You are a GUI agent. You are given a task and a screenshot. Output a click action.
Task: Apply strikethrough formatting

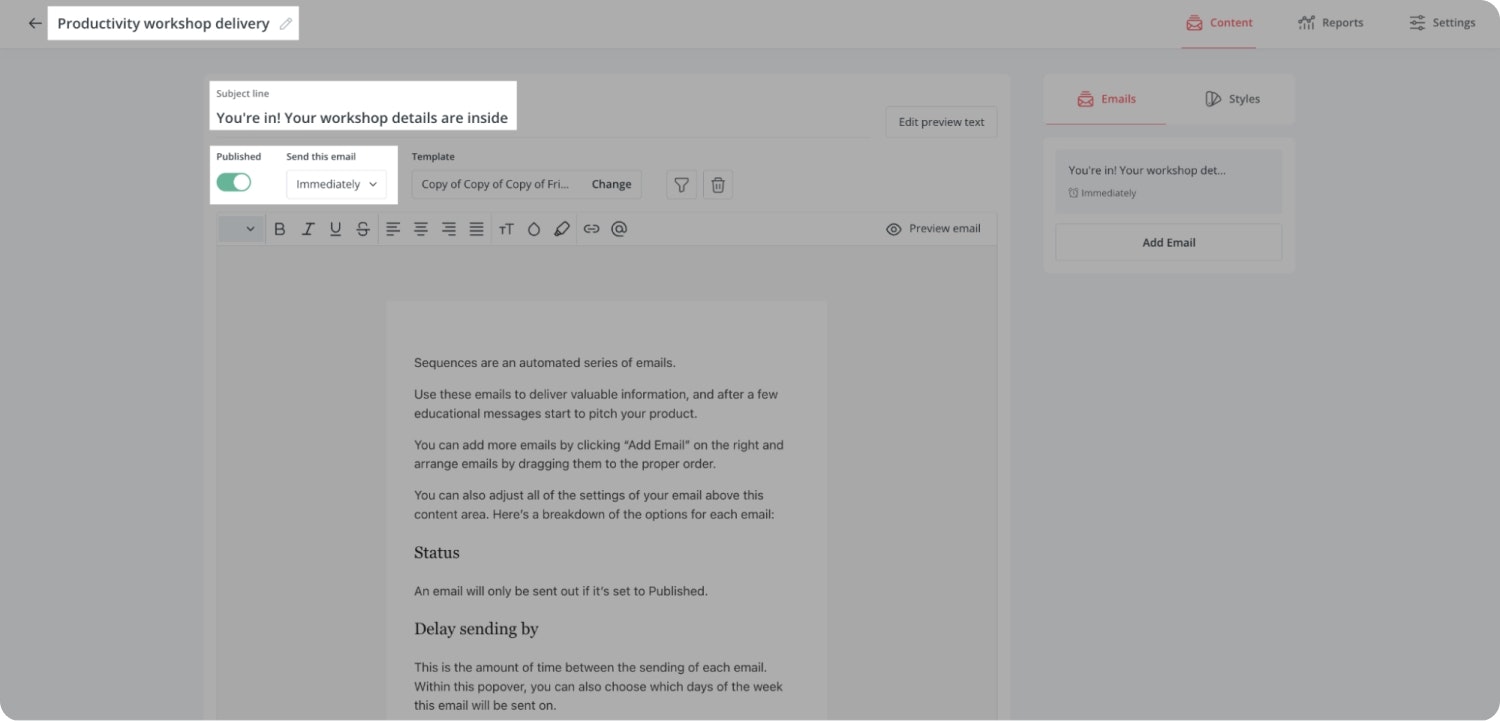(x=363, y=229)
